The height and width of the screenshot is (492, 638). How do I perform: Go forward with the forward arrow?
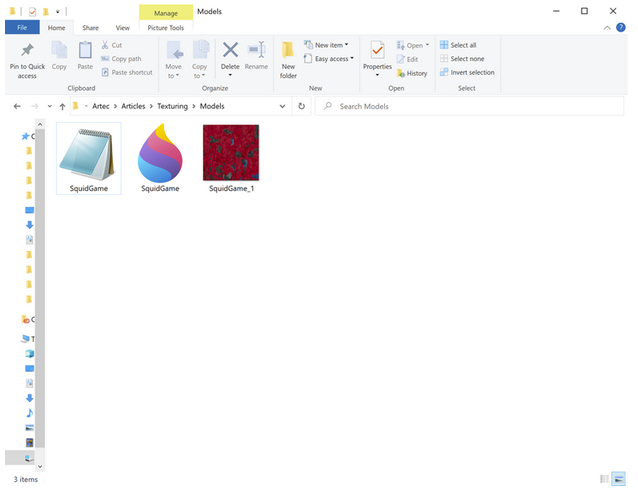coord(35,106)
